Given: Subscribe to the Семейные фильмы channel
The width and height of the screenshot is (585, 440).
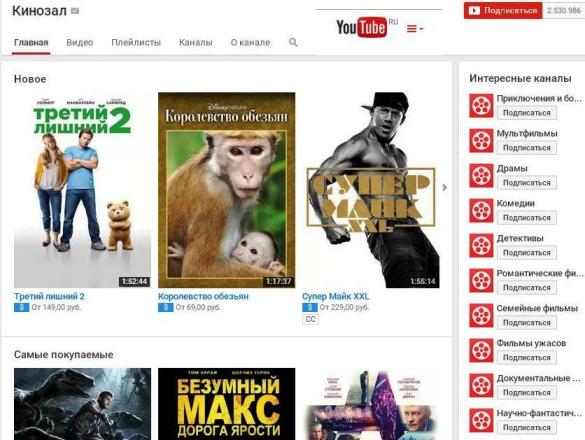Looking at the screenshot, I should pos(526,323).
